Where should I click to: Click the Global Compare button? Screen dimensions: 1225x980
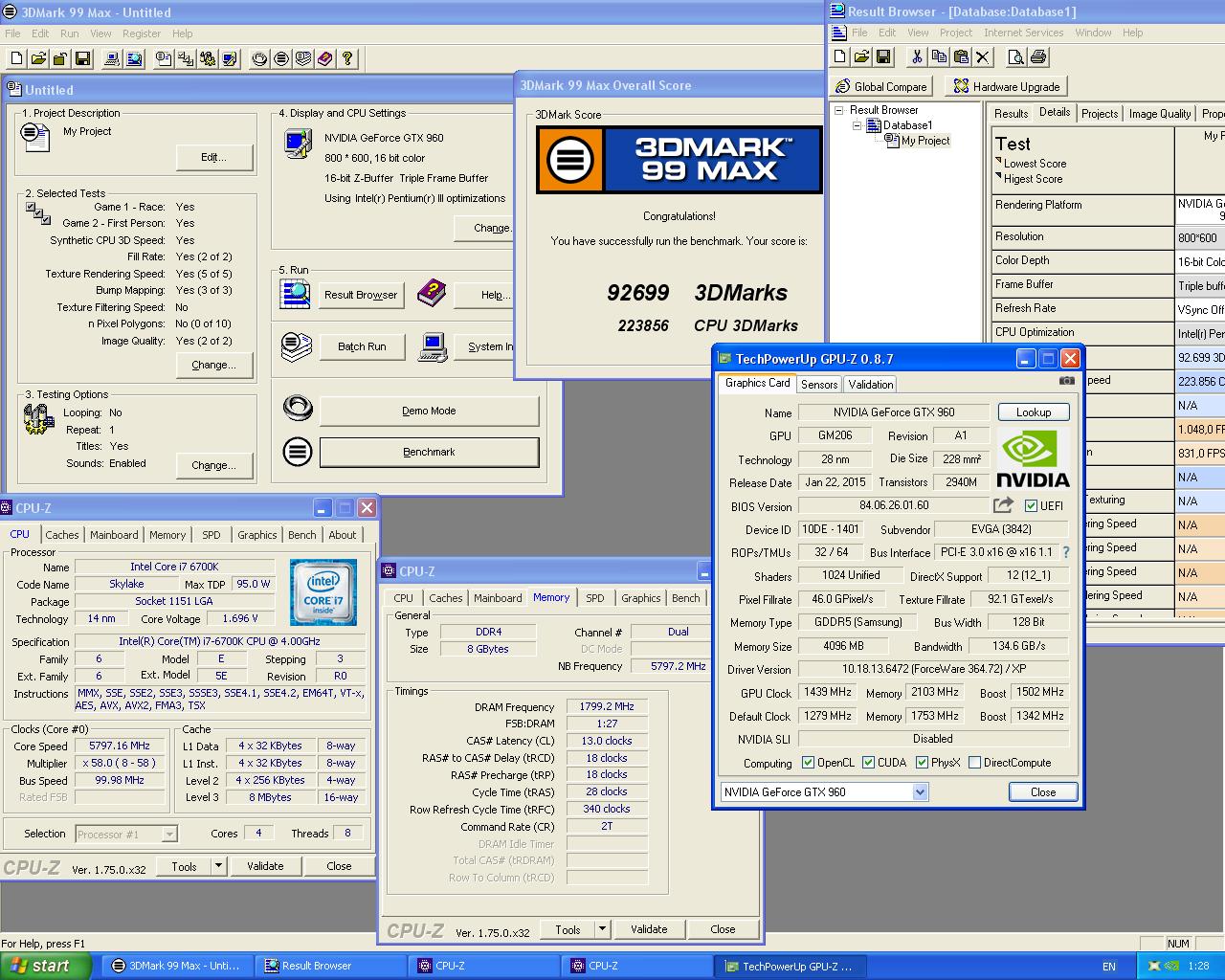(x=881, y=86)
